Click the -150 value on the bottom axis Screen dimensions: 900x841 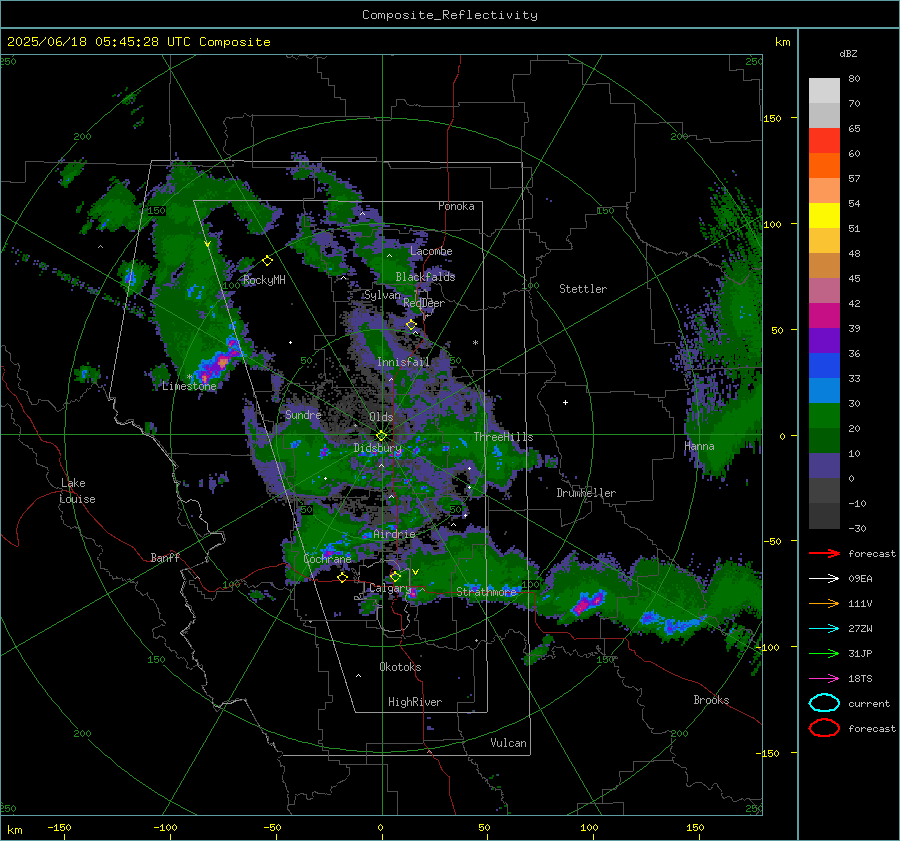pyautogui.click(x=59, y=827)
